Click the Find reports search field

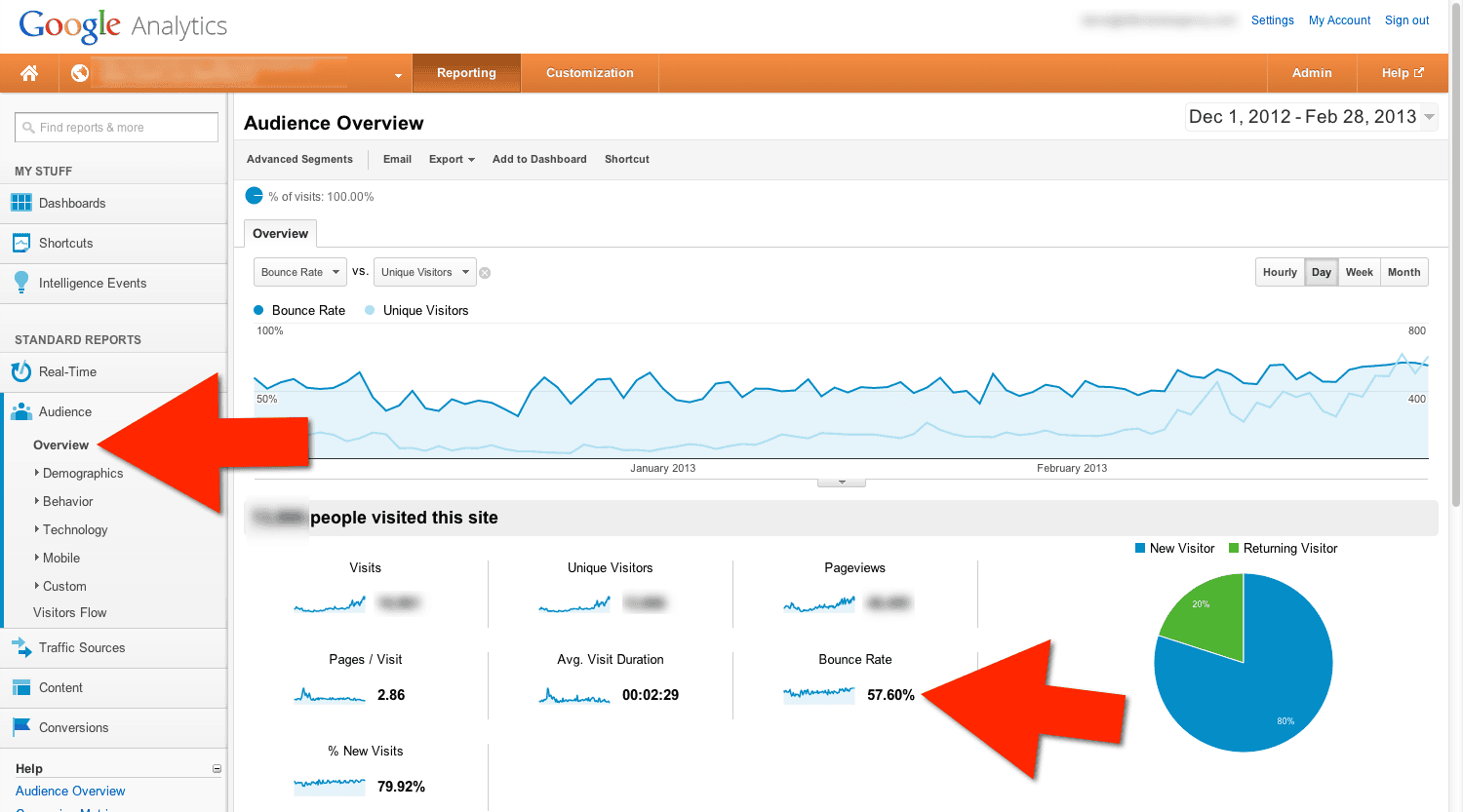(116, 128)
